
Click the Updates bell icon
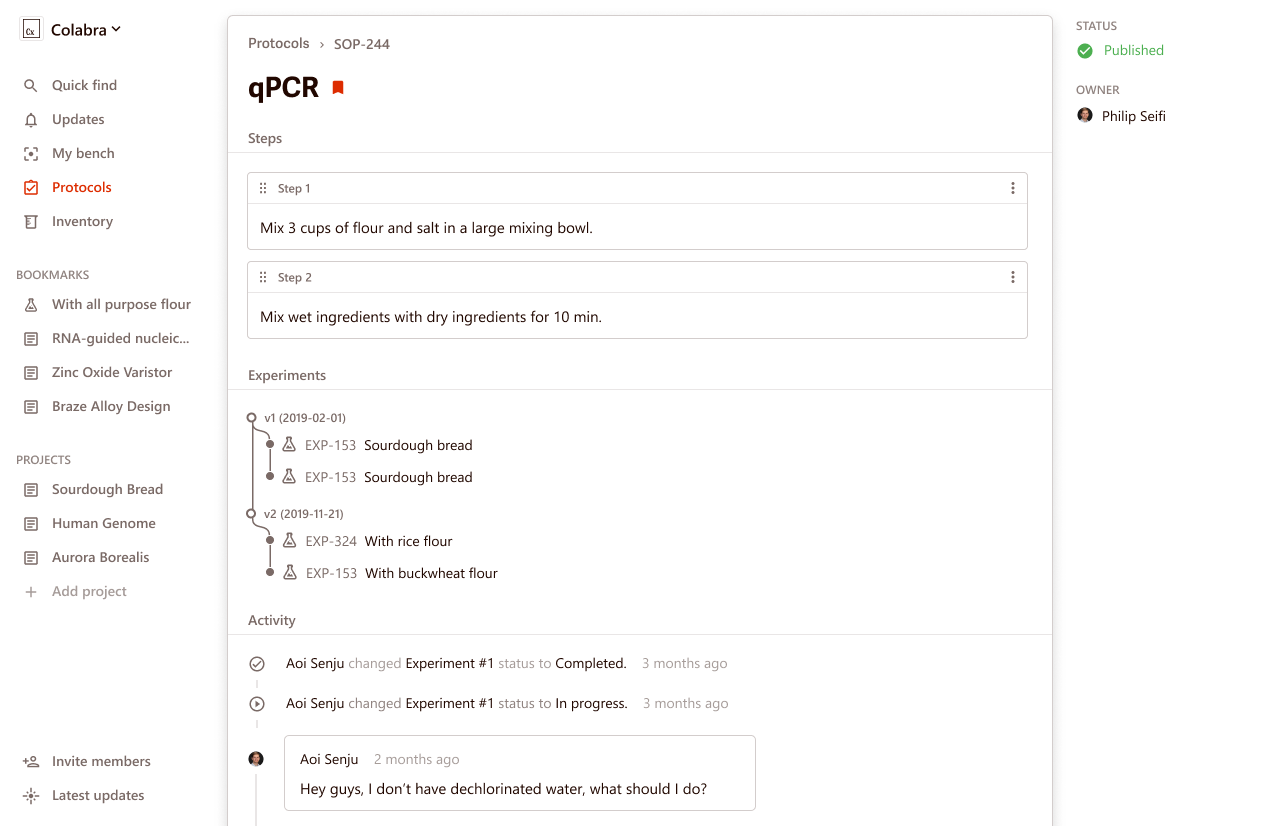pos(31,120)
